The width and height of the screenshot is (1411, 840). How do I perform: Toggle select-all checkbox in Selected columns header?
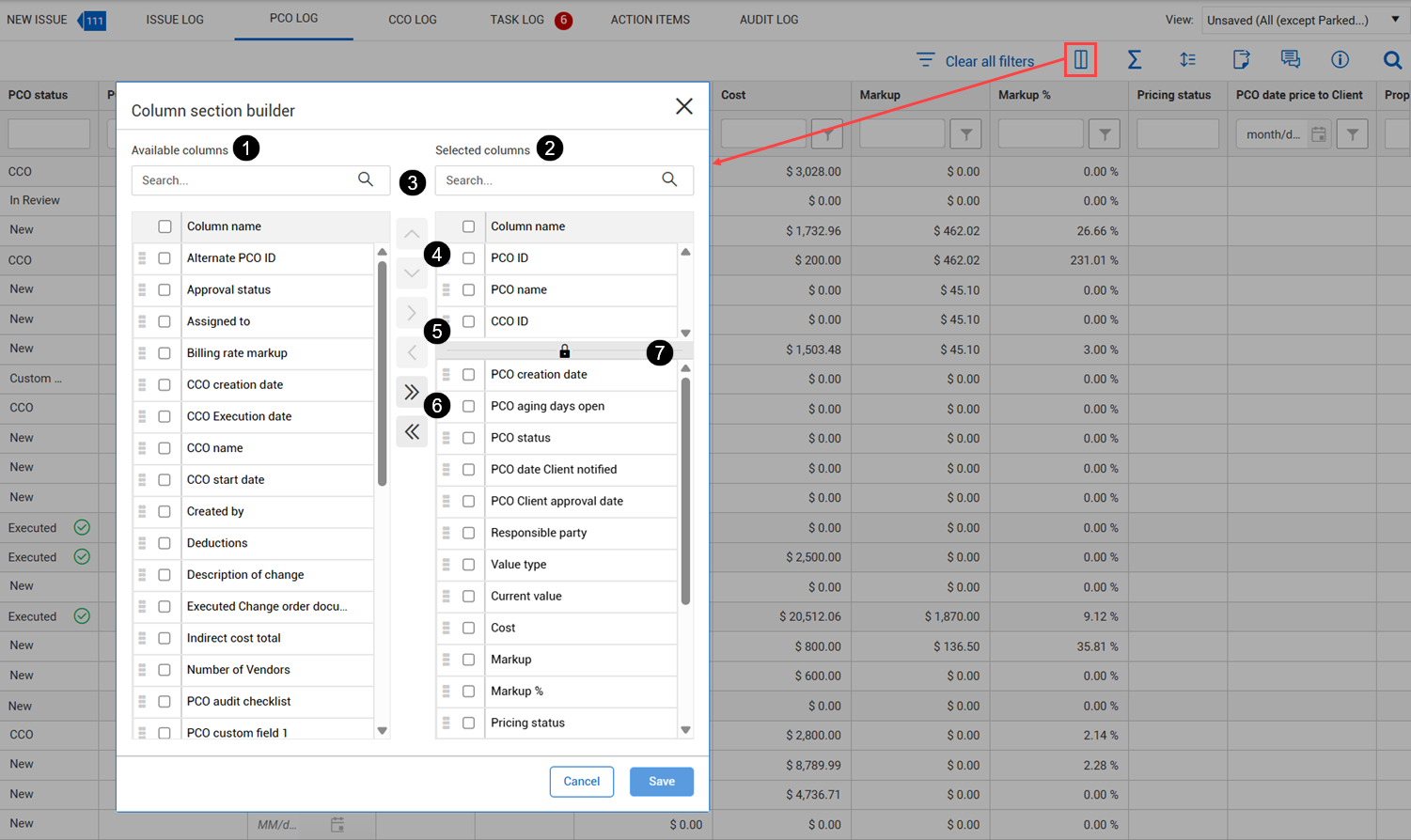pyautogui.click(x=468, y=226)
